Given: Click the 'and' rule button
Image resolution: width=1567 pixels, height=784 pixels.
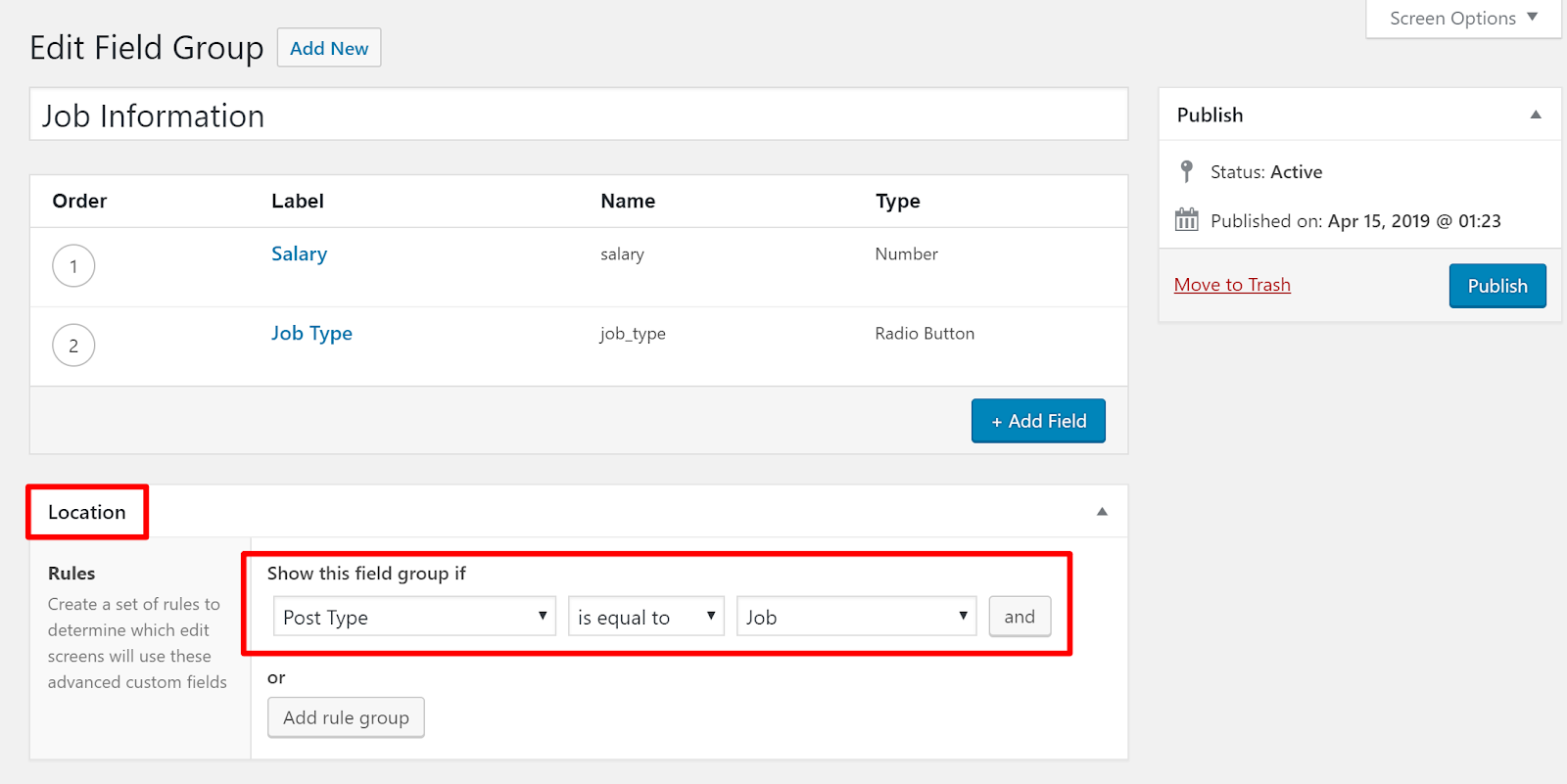Looking at the screenshot, I should [1020, 617].
